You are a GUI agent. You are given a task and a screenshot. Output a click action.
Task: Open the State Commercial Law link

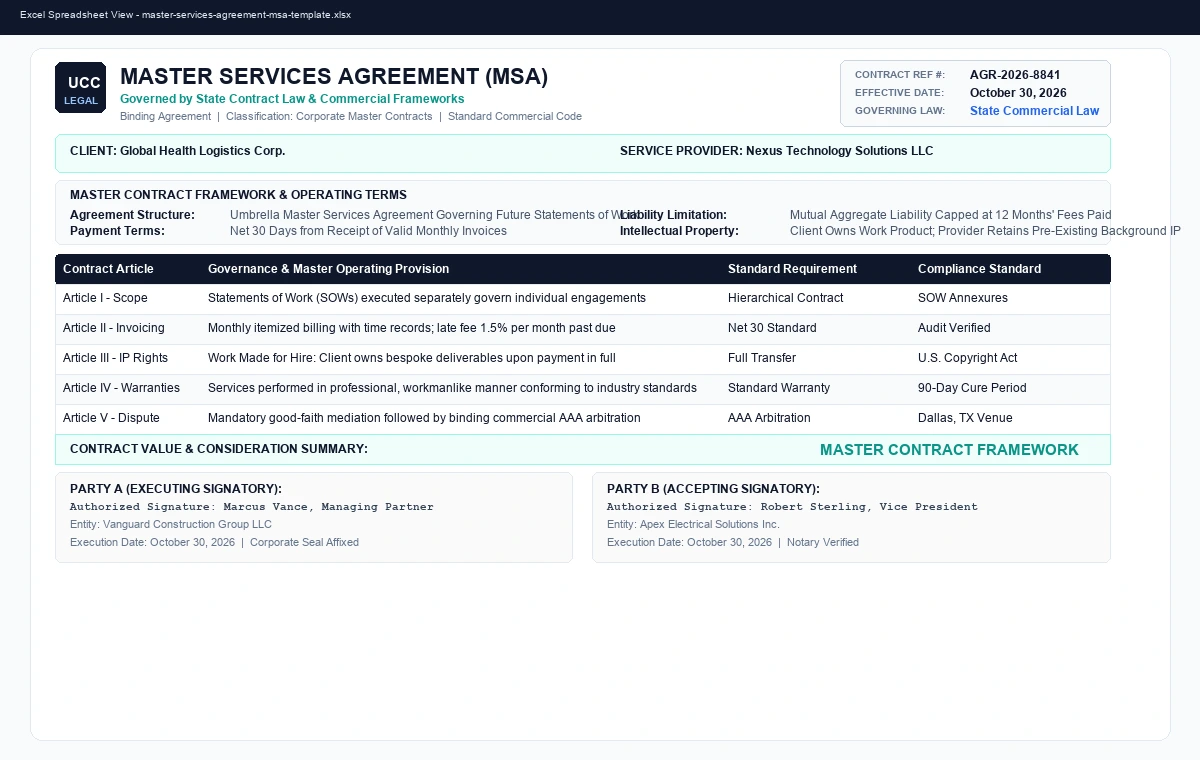[x=1034, y=111]
